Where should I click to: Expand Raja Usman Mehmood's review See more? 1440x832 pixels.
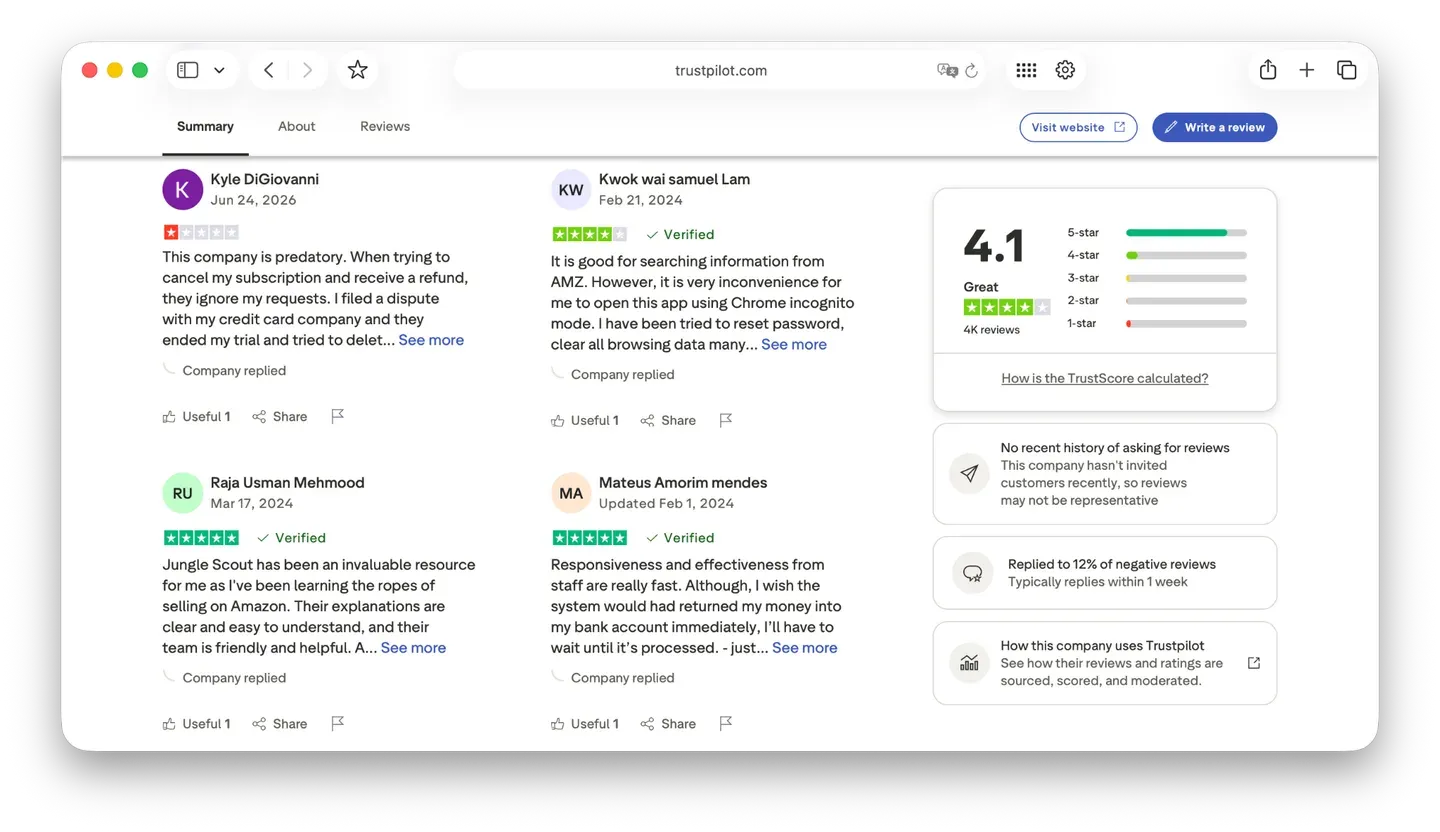[x=413, y=648]
